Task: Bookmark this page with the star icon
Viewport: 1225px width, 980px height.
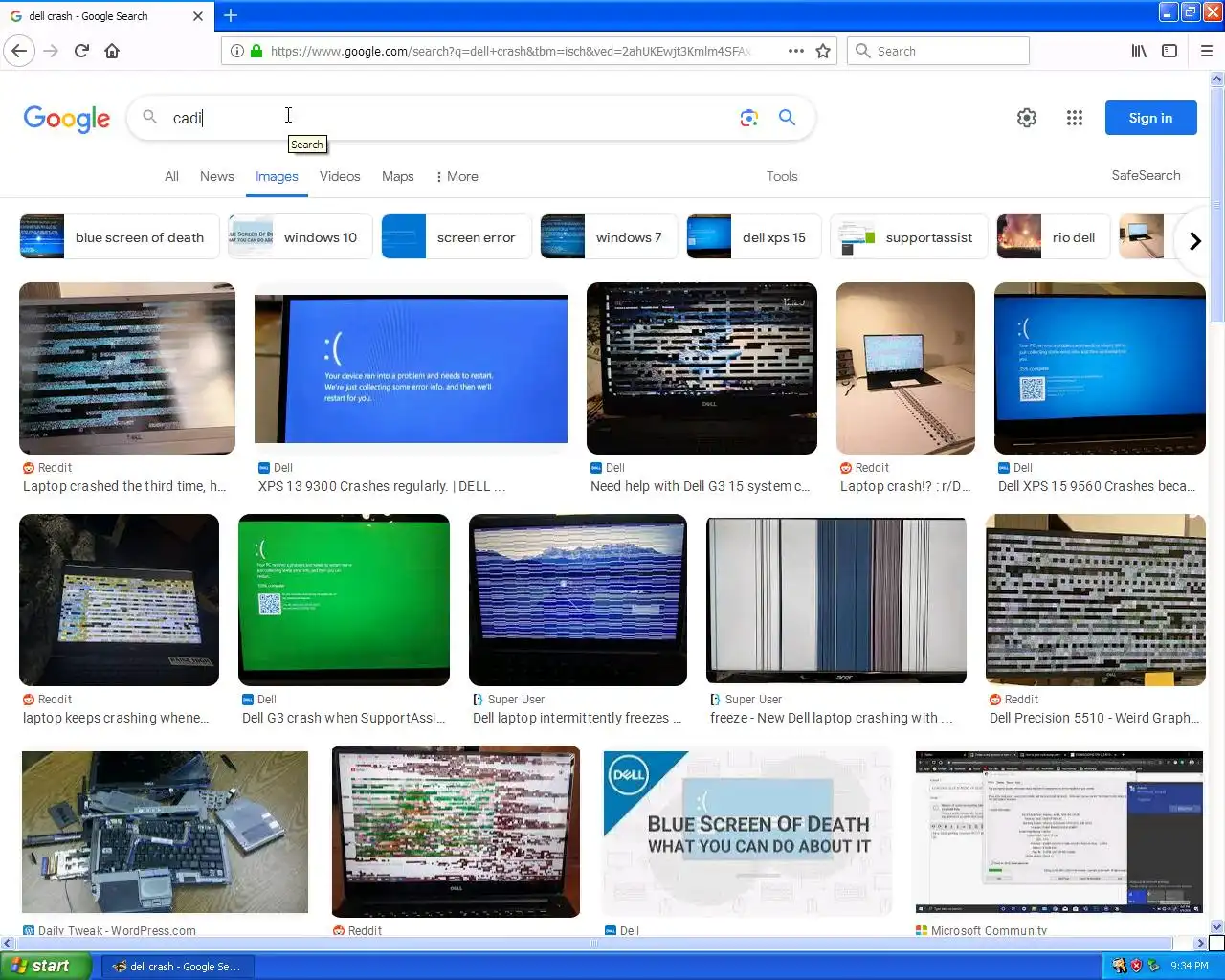Action: [823, 51]
